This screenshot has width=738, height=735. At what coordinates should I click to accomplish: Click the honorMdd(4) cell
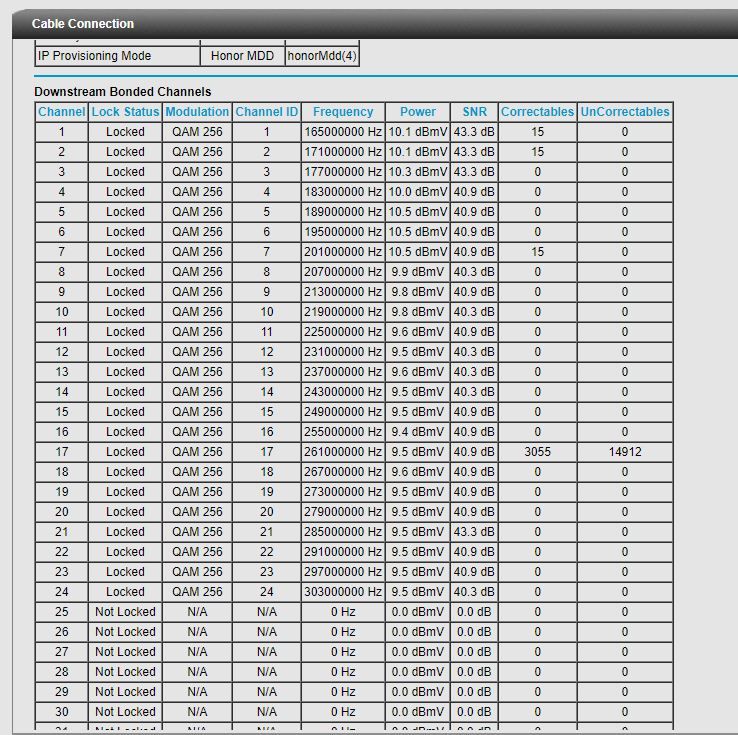click(x=321, y=56)
